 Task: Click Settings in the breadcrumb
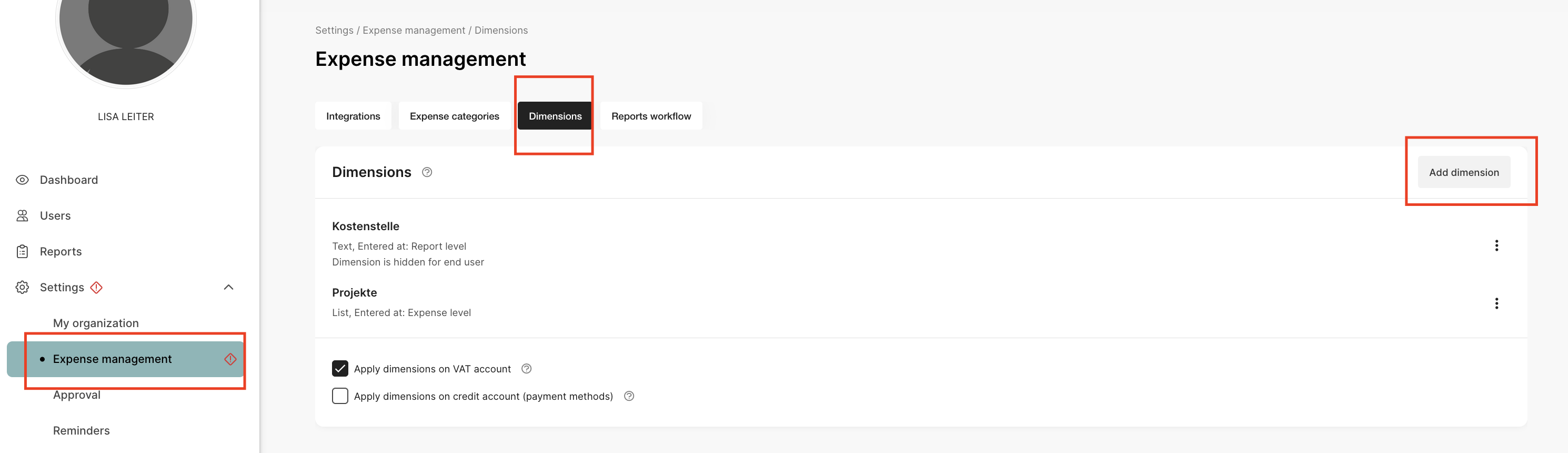334,30
